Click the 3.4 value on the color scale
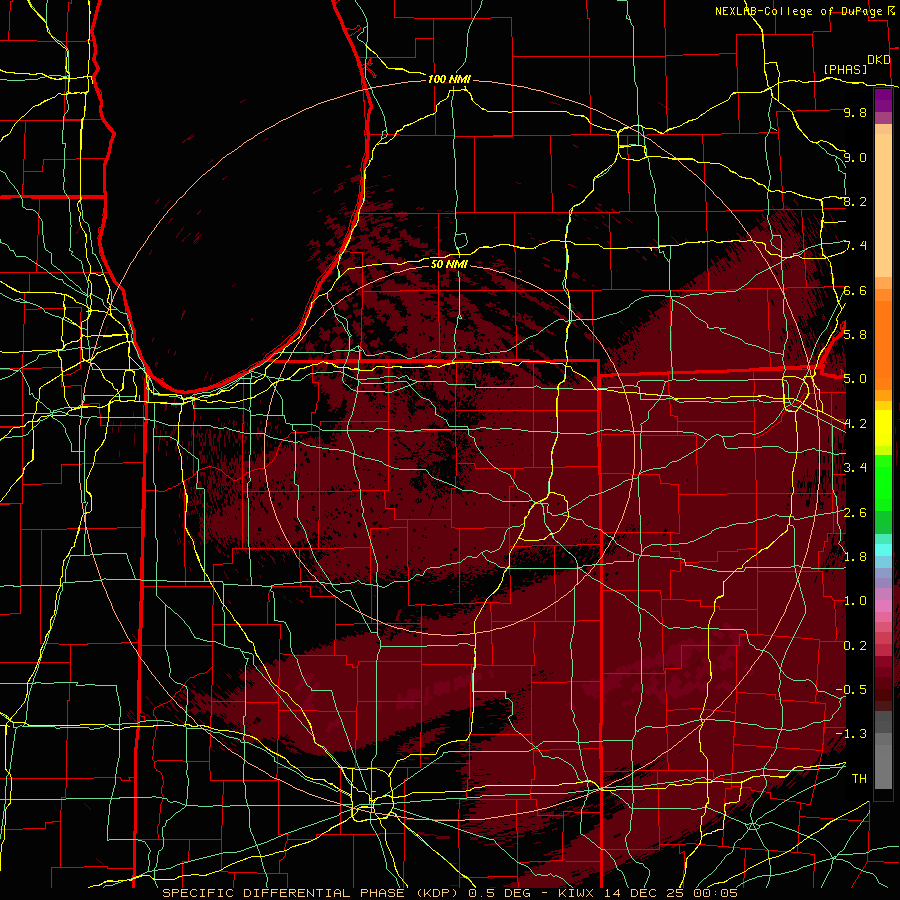Viewport: 900px width, 900px height. coord(855,468)
